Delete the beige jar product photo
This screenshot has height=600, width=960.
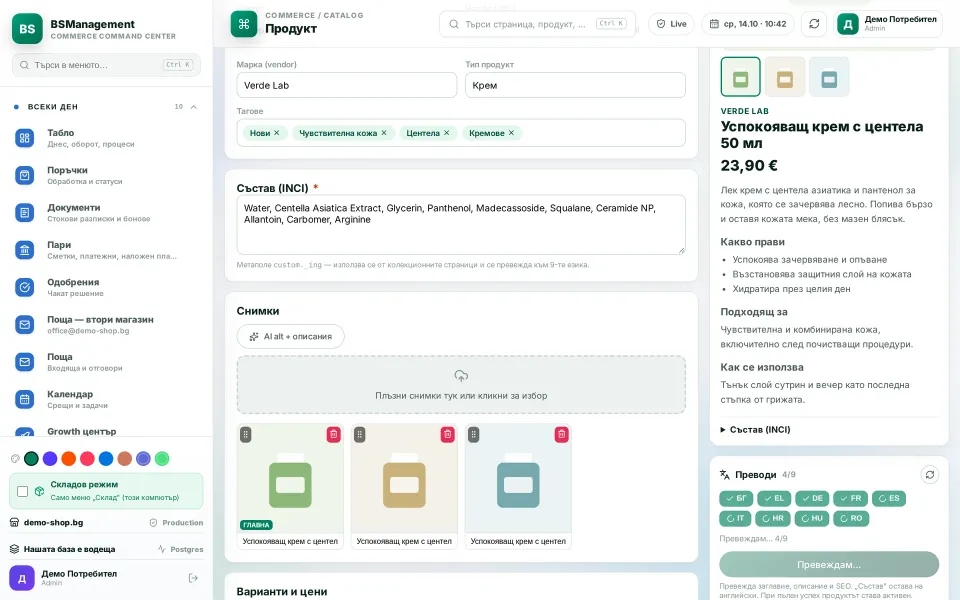click(448, 435)
